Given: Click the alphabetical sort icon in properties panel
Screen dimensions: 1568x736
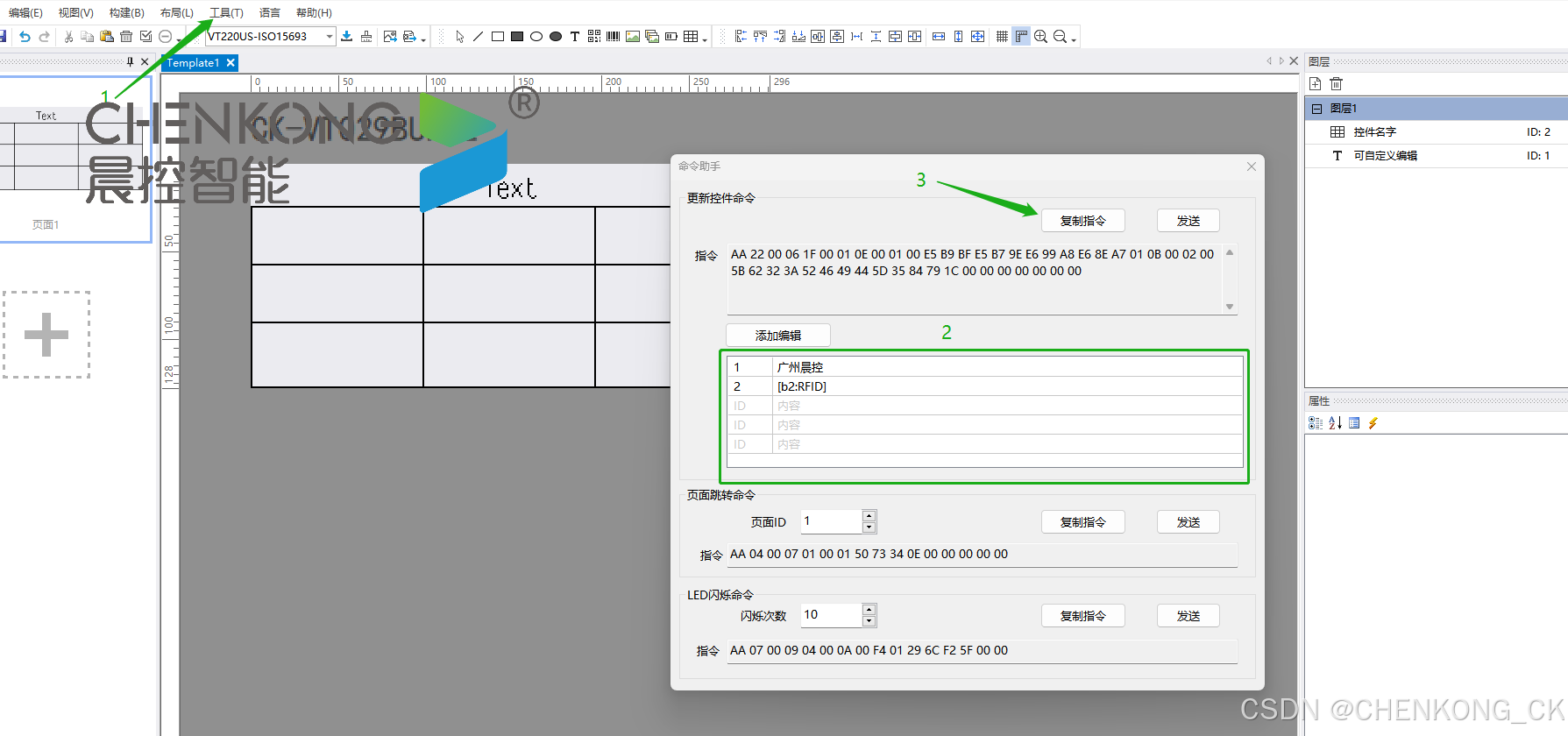Looking at the screenshot, I should [1335, 423].
